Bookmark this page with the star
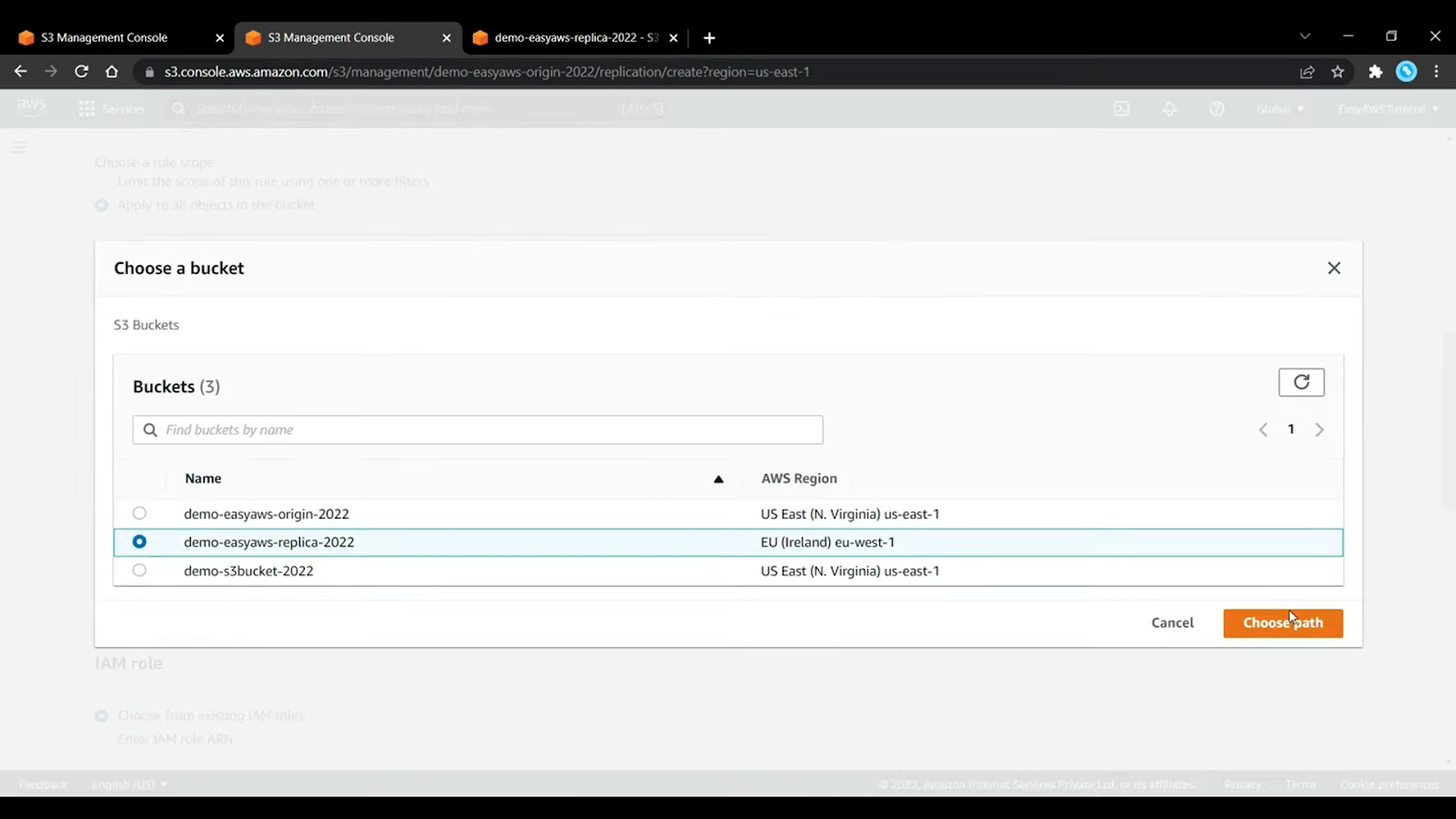 pyautogui.click(x=1338, y=72)
